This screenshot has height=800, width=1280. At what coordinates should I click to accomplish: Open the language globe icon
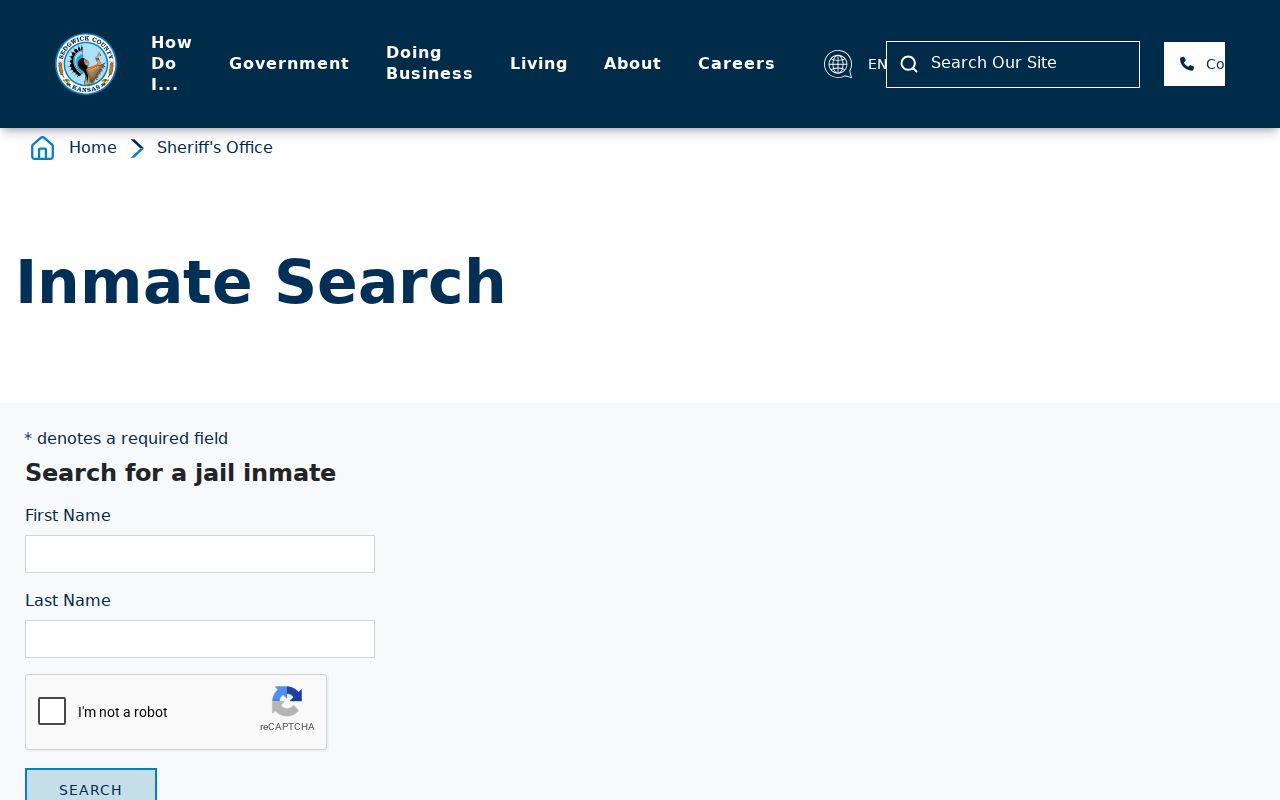(x=838, y=64)
